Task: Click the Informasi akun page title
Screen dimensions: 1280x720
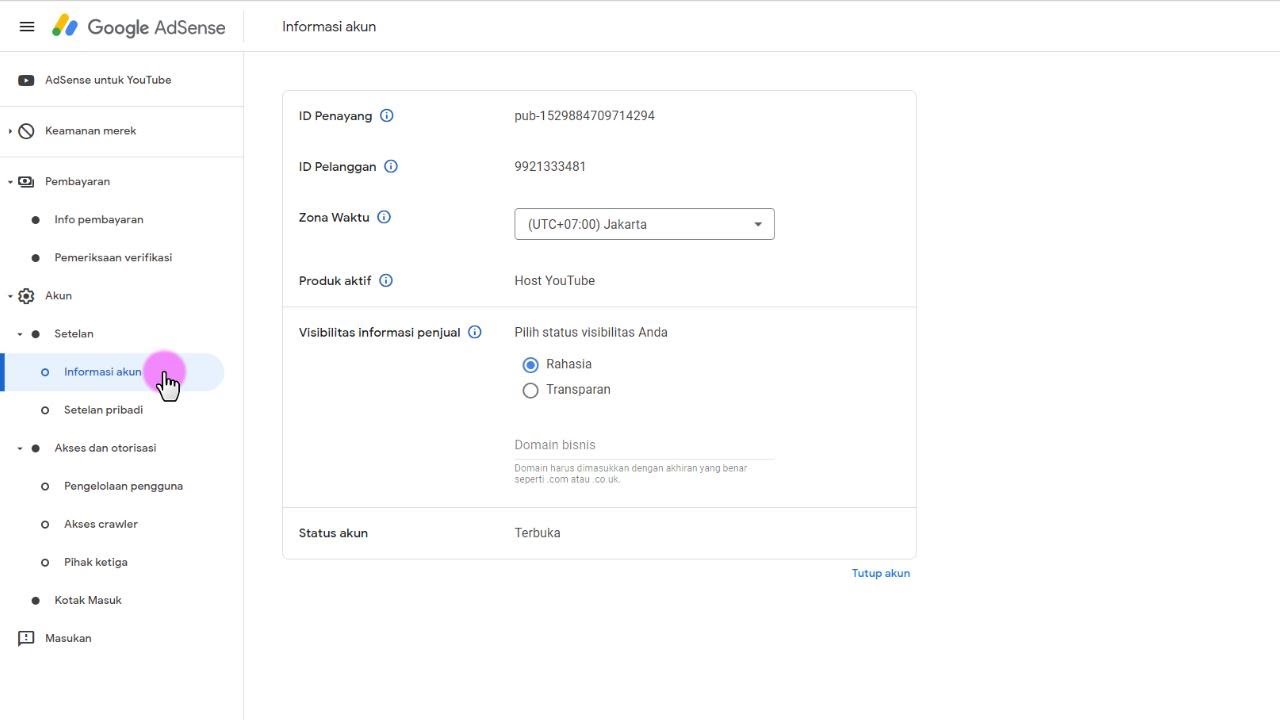Action: coord(329,27)
